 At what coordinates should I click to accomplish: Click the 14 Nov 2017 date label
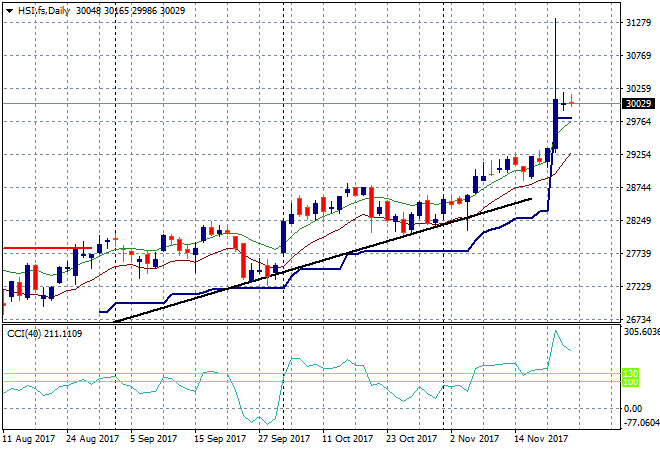point(541,439)
